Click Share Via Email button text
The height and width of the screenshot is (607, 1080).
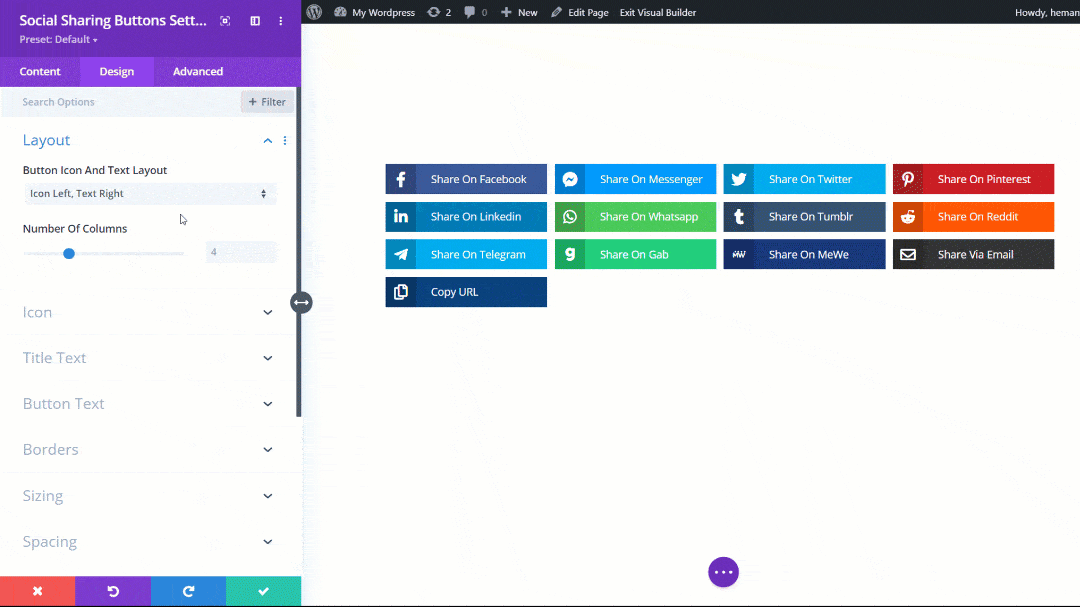coord(975,254)
